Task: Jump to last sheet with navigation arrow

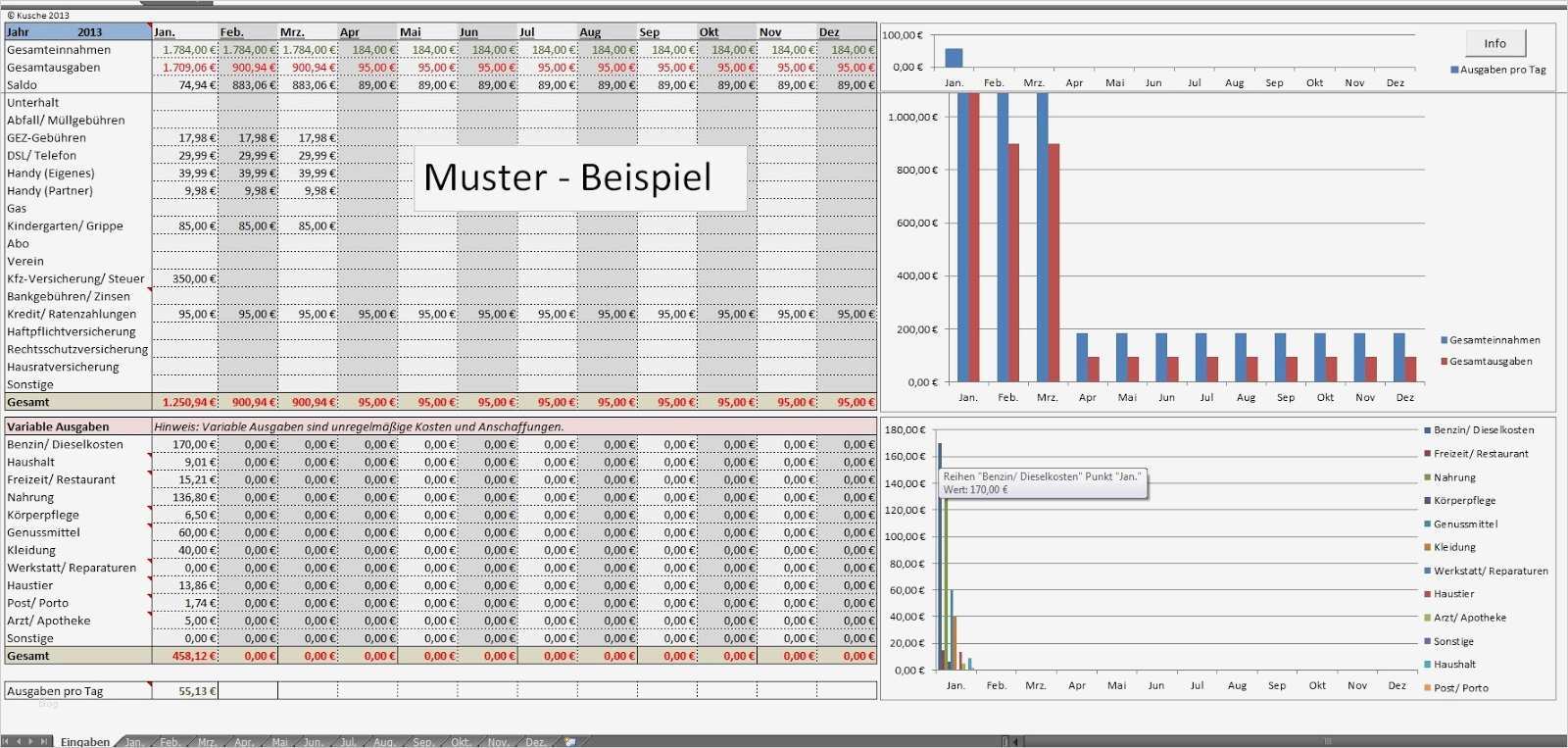Action: point(43,741)
